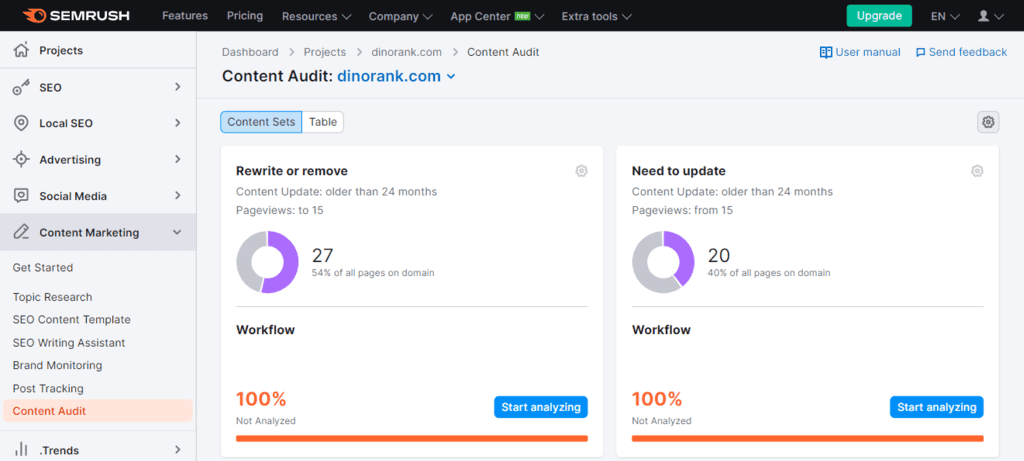Open the Extra tools dropdown
This screenshot has height=461, width=1024.
coord(596,16)
